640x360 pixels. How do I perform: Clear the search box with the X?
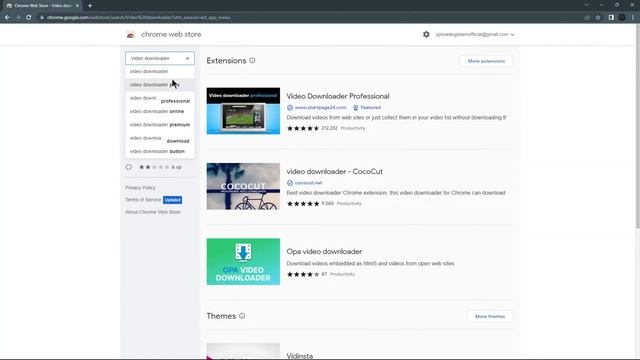[187, 58]
